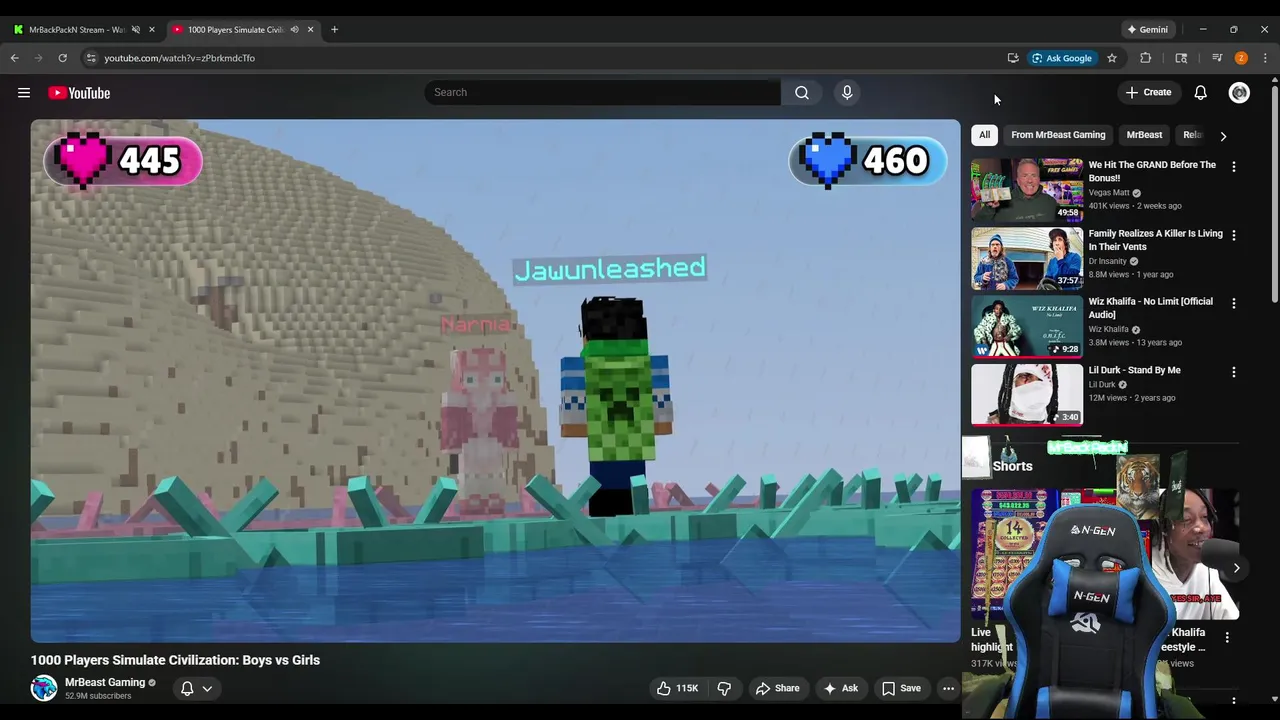
Task: Go to the YouTube home logo
Action: (79, 93)
